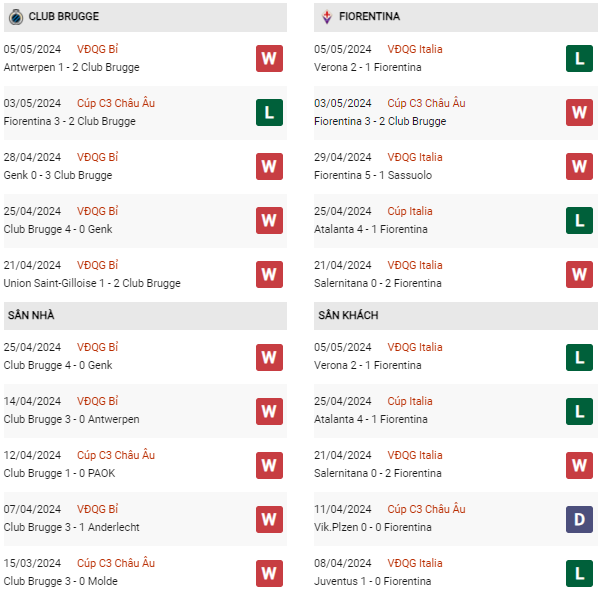Open the Club Brugge 3 - 1 Anderlecht match

pyautogui.click(x=71, y=527)
